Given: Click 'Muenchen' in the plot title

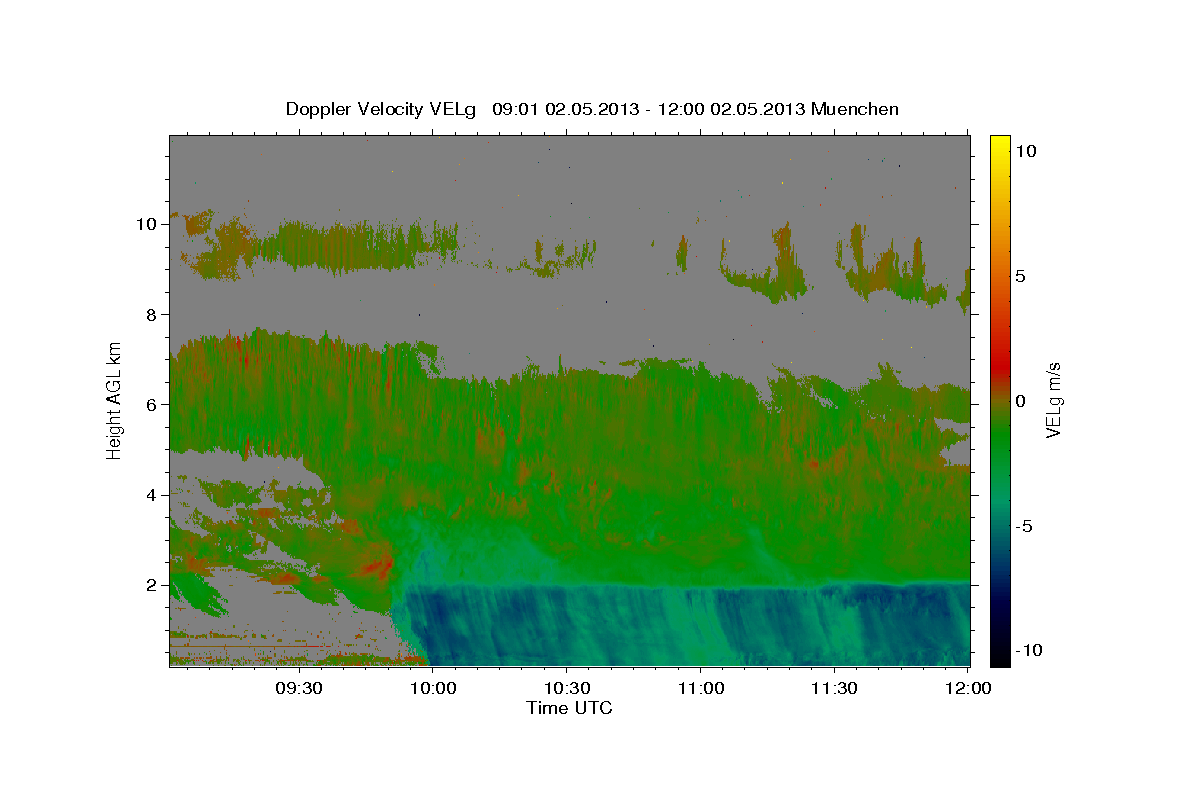Looking at the screenshot, I should tap(855, 109).
